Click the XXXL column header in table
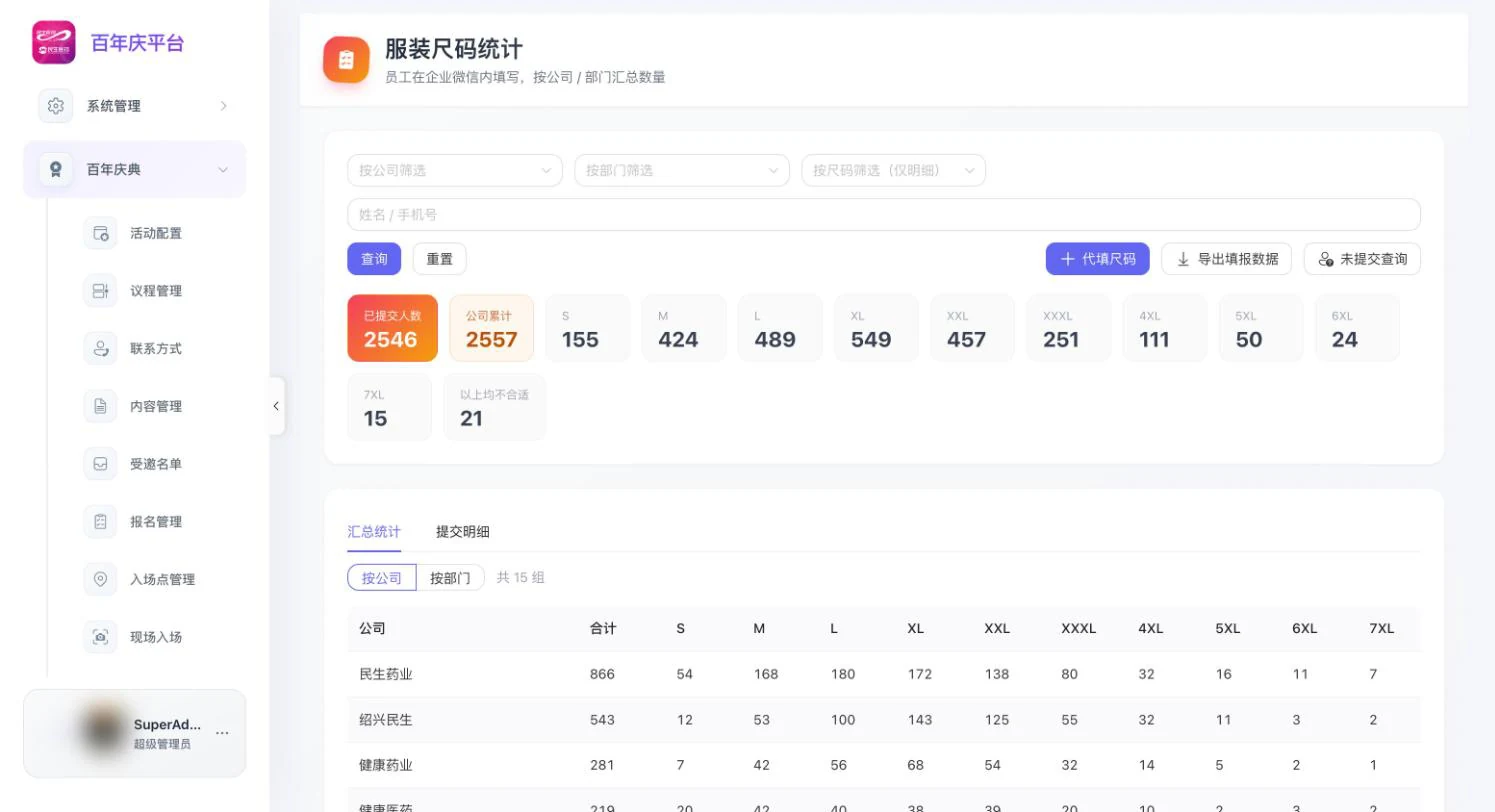This screenshot has width=1495, height=812. tap(1079, 629)
